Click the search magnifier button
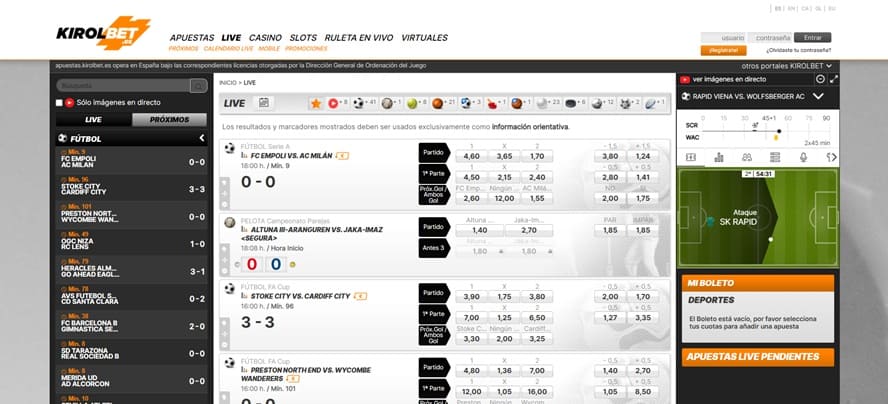 [198, 86]
